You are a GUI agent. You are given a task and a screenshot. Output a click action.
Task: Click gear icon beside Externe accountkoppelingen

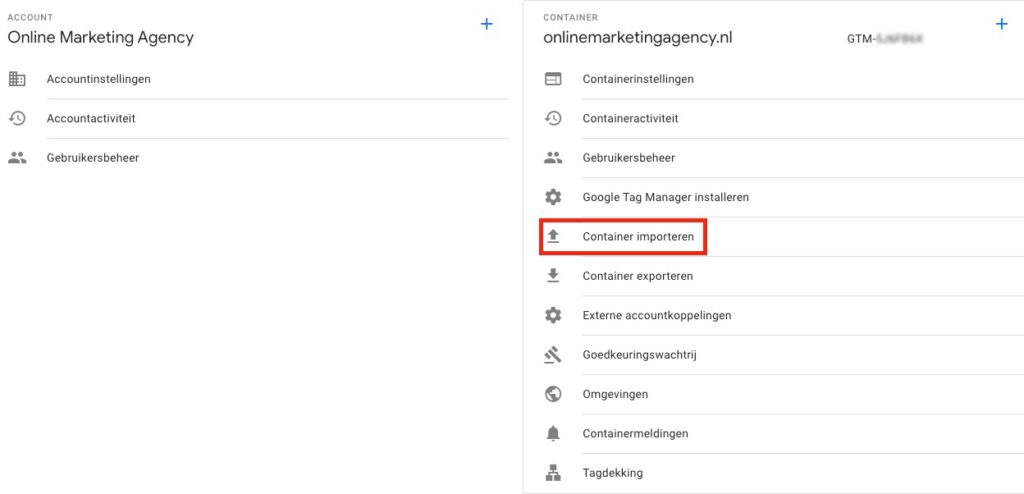[553, 315]
